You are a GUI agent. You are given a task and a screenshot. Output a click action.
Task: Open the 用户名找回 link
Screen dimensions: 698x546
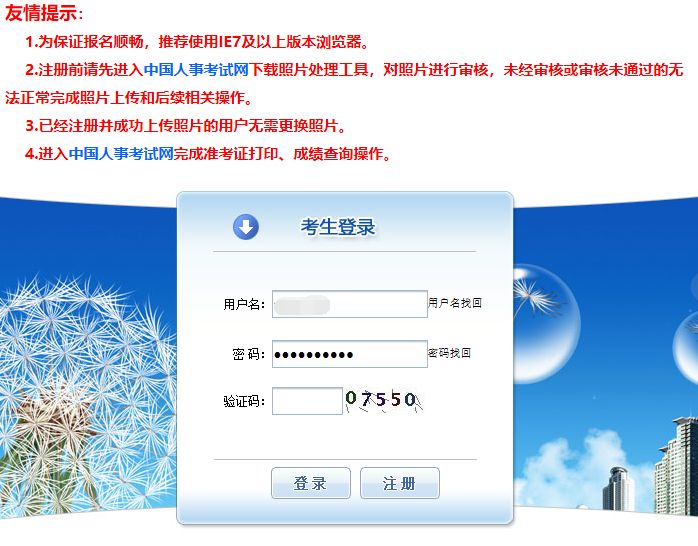(x=455, y=303)
